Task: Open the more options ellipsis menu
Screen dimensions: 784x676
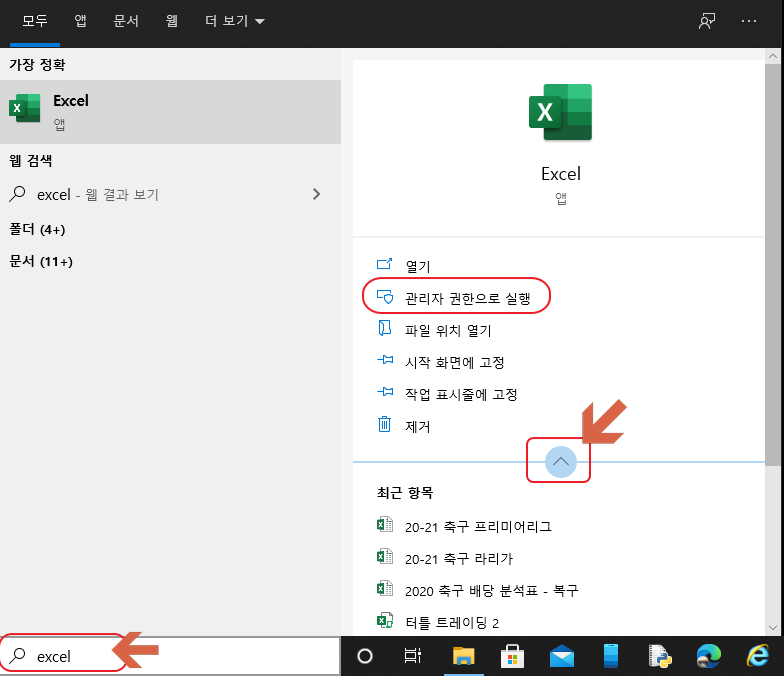Action: click(x=748, y=21)
